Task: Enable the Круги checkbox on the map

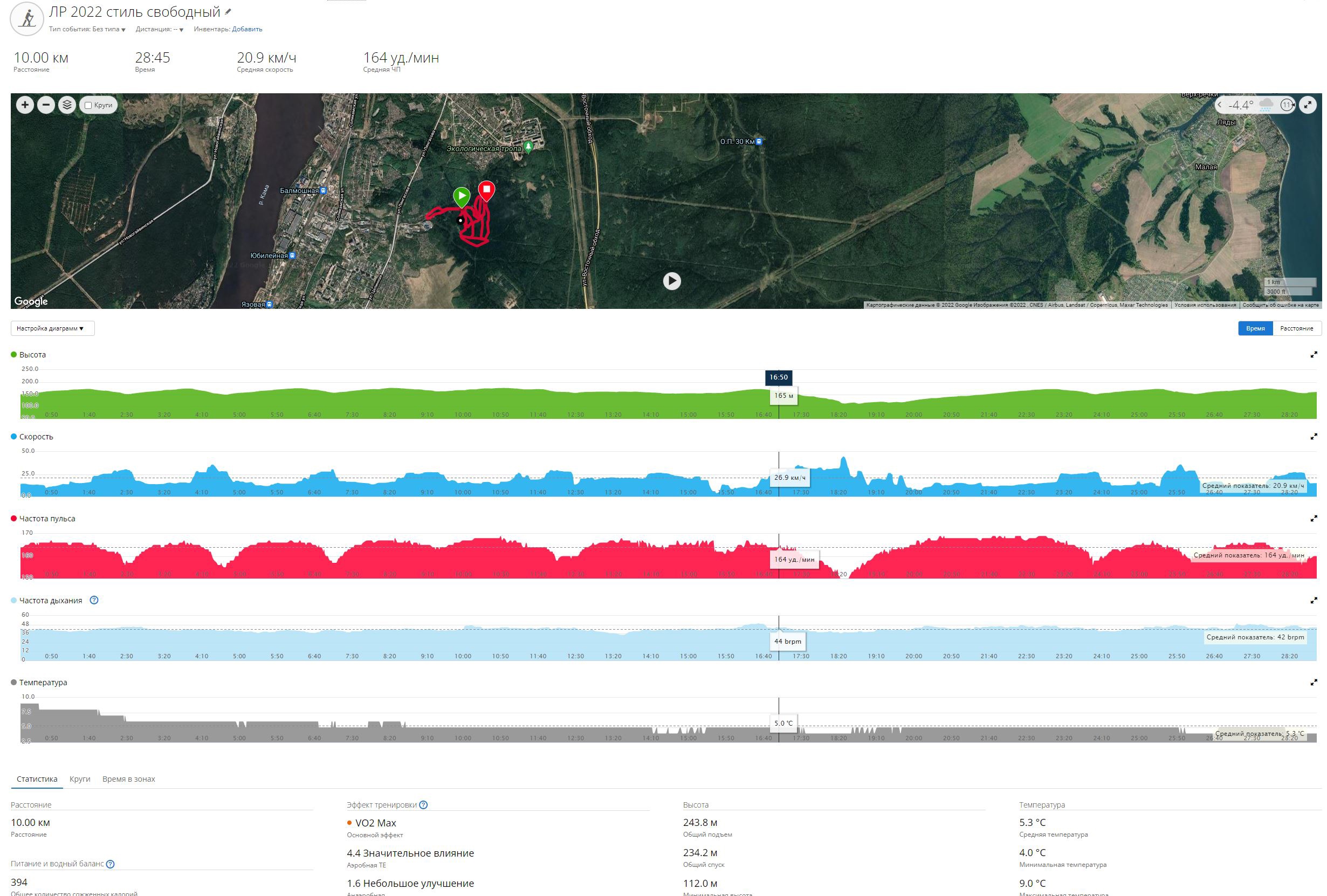Action: (88, 106)
